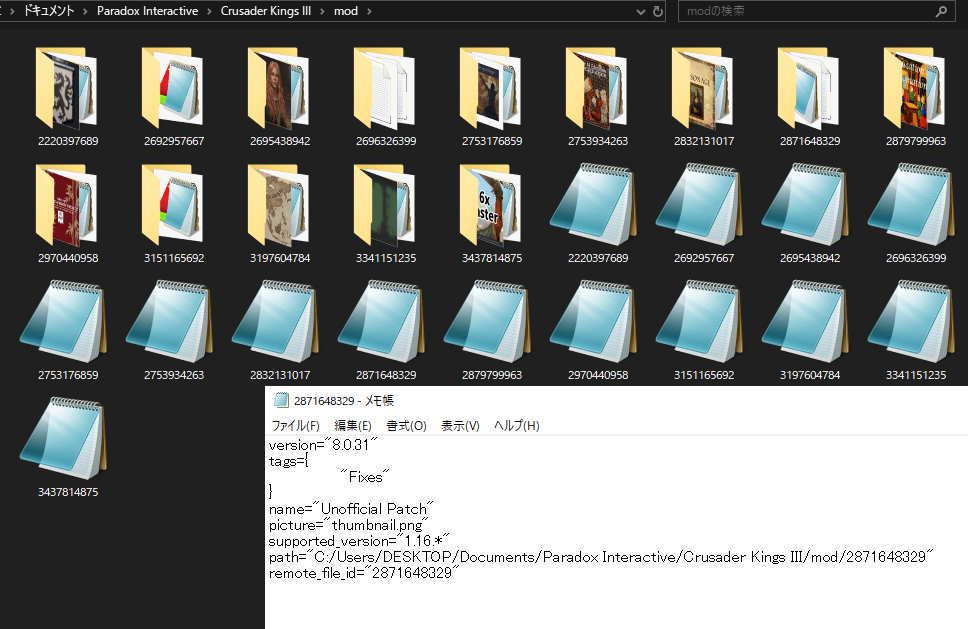Select the 2832131017 notepad file icon
The width and height of the screenshot is (968, 629).
pos(275,321)
